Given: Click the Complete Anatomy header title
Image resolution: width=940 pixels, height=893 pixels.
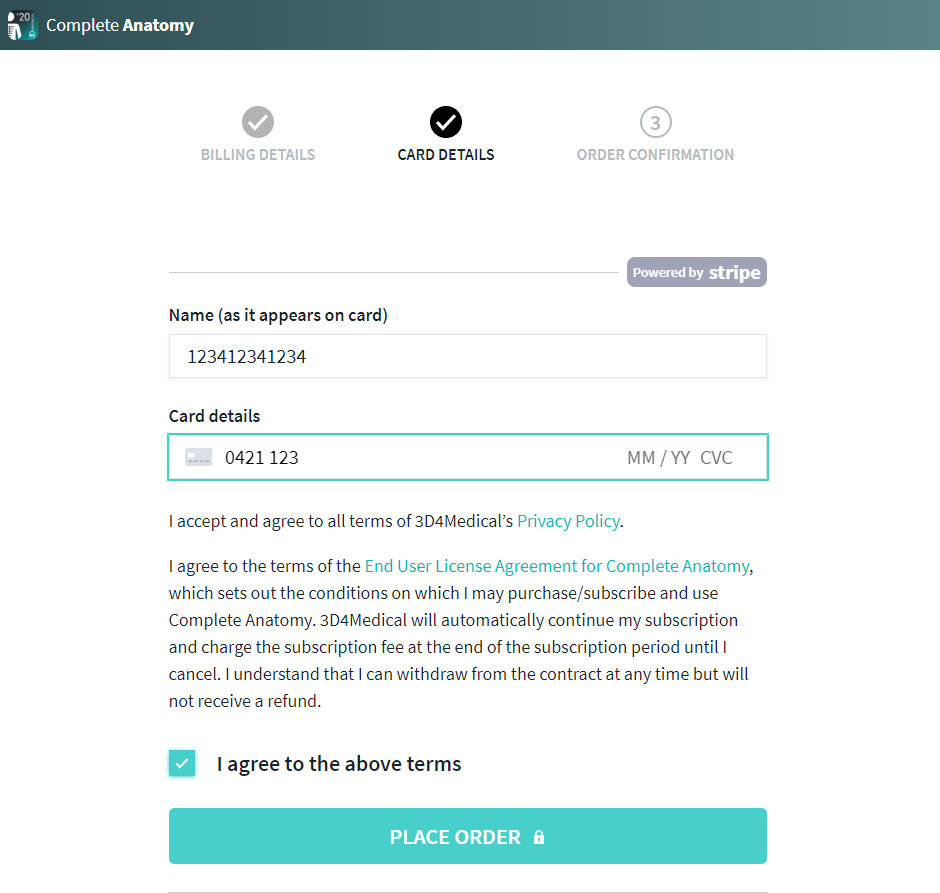Looking at the screenshot, I should (120, 25).
